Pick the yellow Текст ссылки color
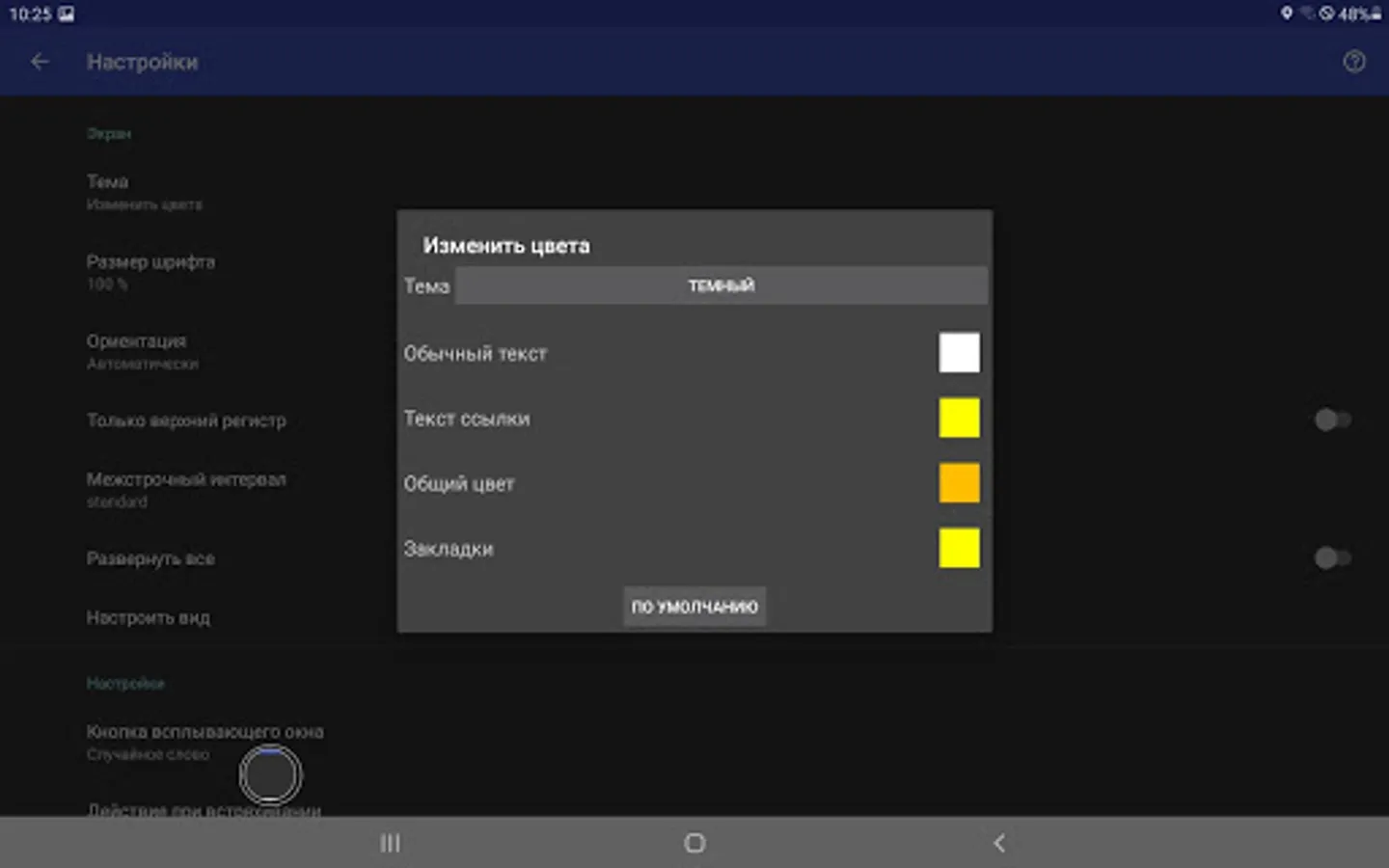The width and height of the screenshot is (1389, 868). tap(959, 418)
